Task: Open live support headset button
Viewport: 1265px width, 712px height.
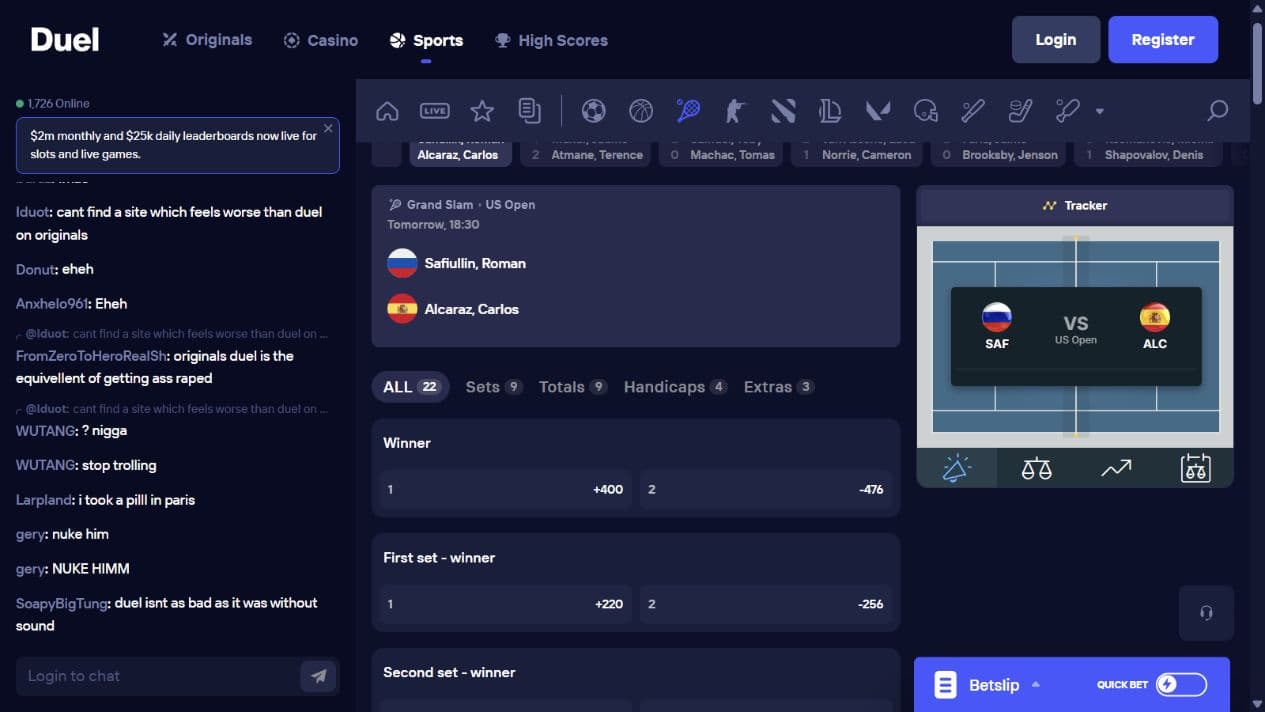Action: pyautogui.click(x=1206, y=613)
